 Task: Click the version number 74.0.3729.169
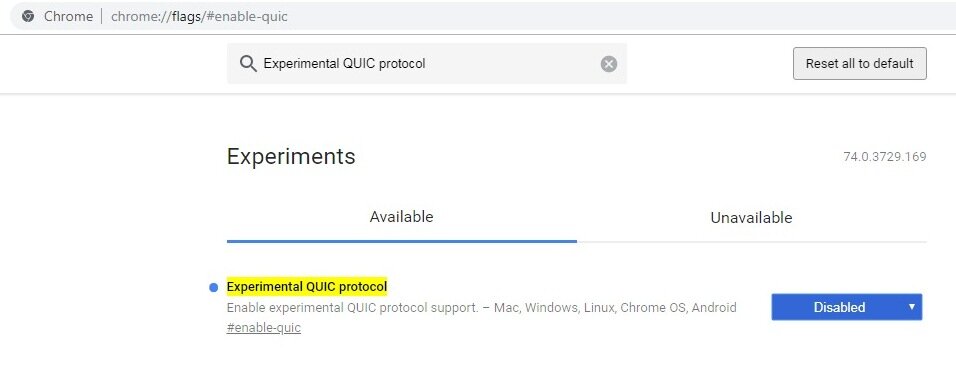click(885, 157)
